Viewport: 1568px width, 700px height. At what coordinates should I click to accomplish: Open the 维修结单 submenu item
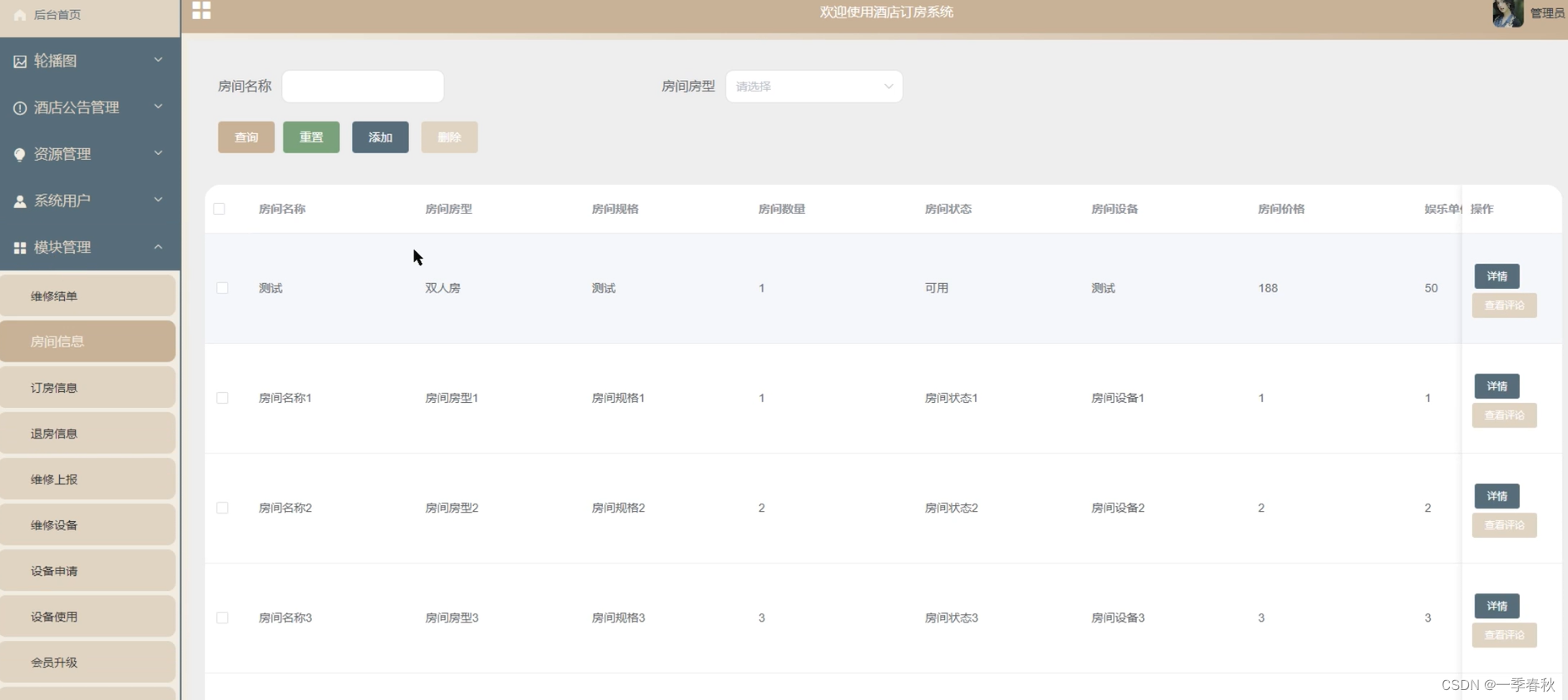tap(87, 295)
